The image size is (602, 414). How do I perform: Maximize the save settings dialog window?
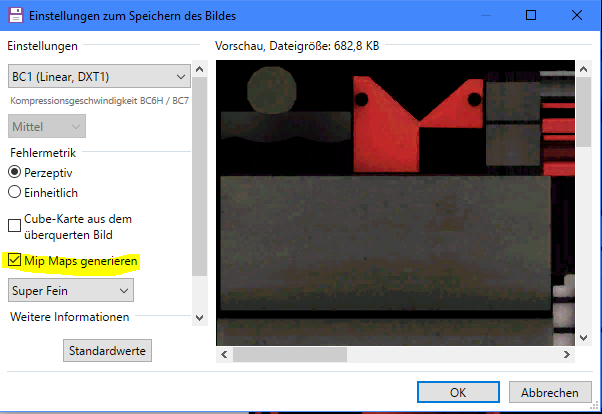pos(530,16)
